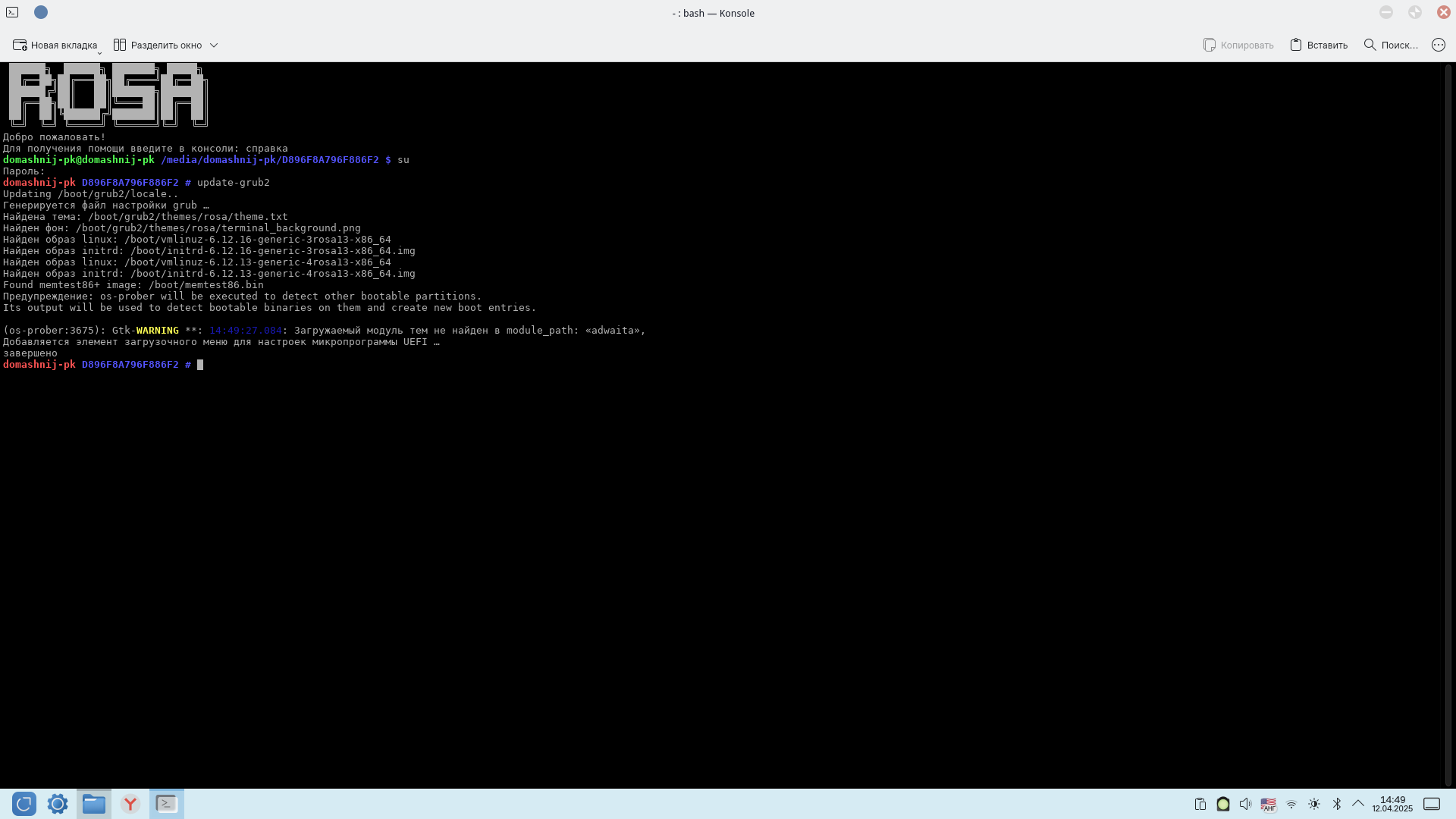The width and height of the screenshot is (1456, 819).
Task: Open the clipboard tray icon
Action: [1200, 804]
